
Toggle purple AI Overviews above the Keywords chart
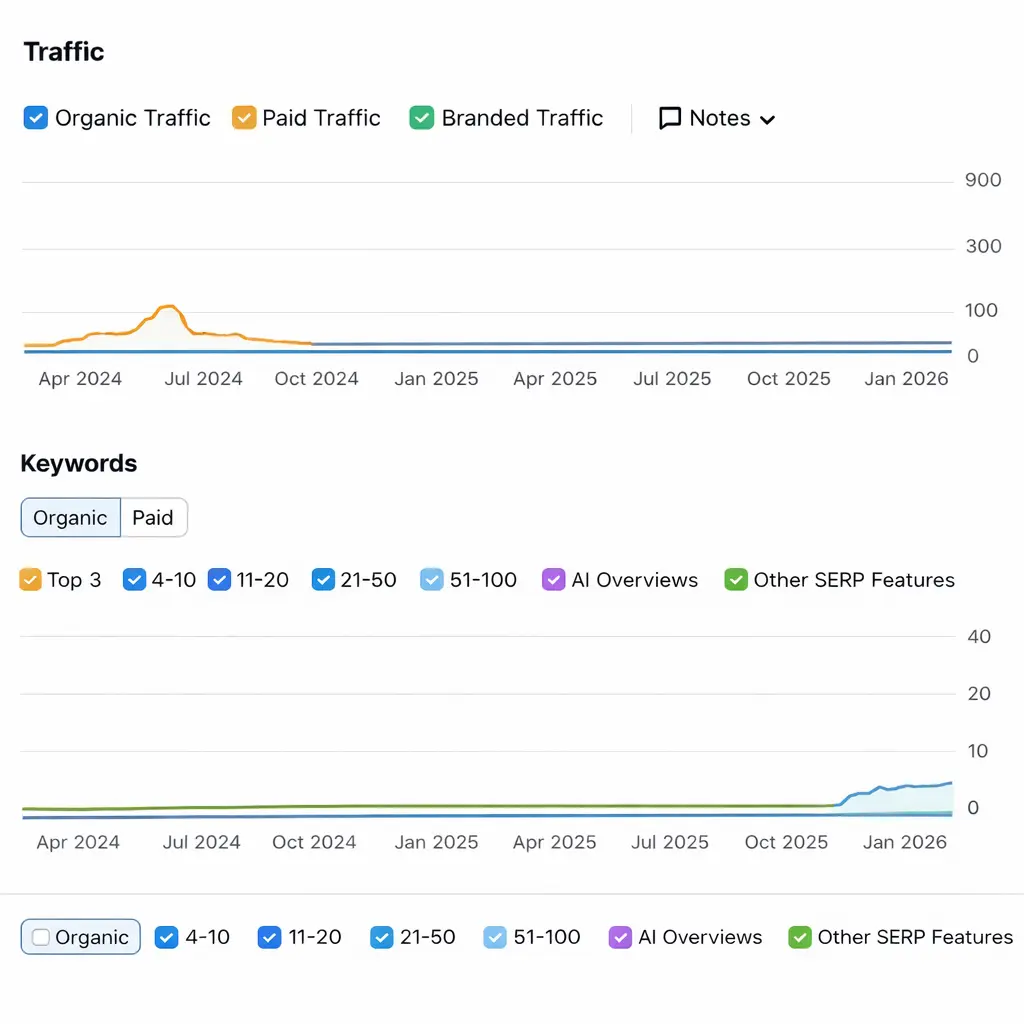click(553, 580)
